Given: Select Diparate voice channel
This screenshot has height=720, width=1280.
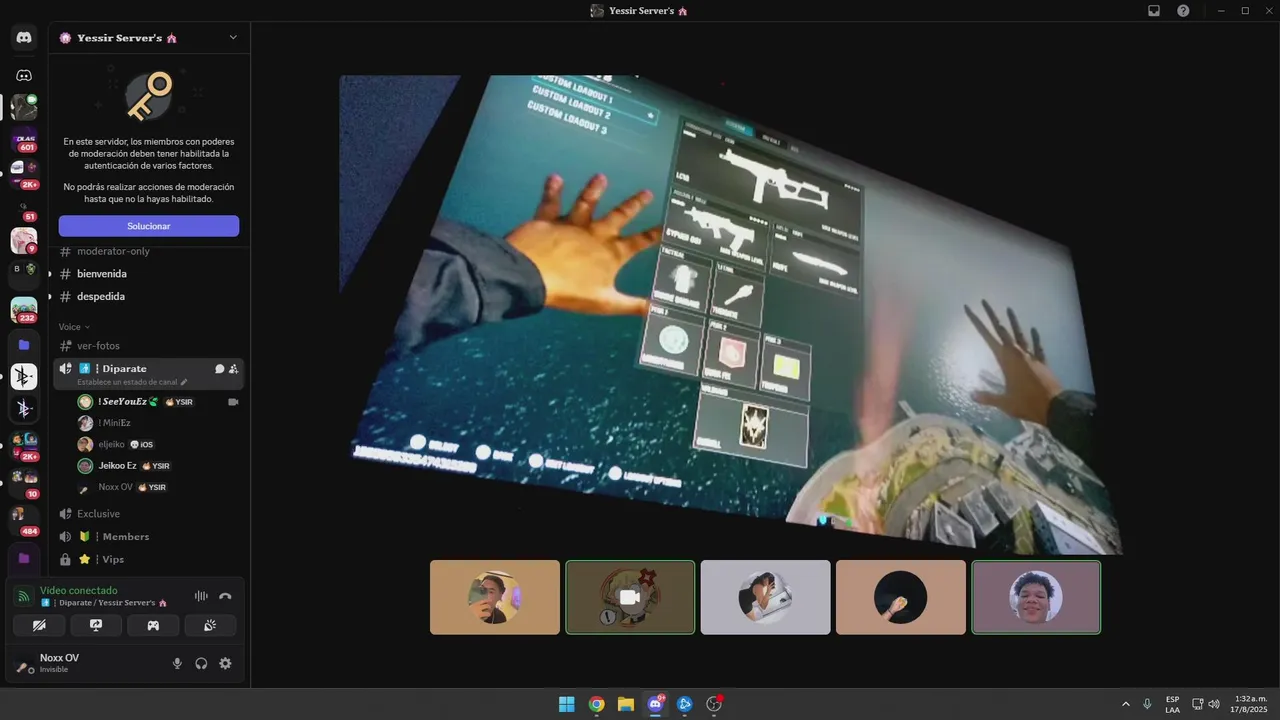Looking at the screenshot, I should [148, 374].
